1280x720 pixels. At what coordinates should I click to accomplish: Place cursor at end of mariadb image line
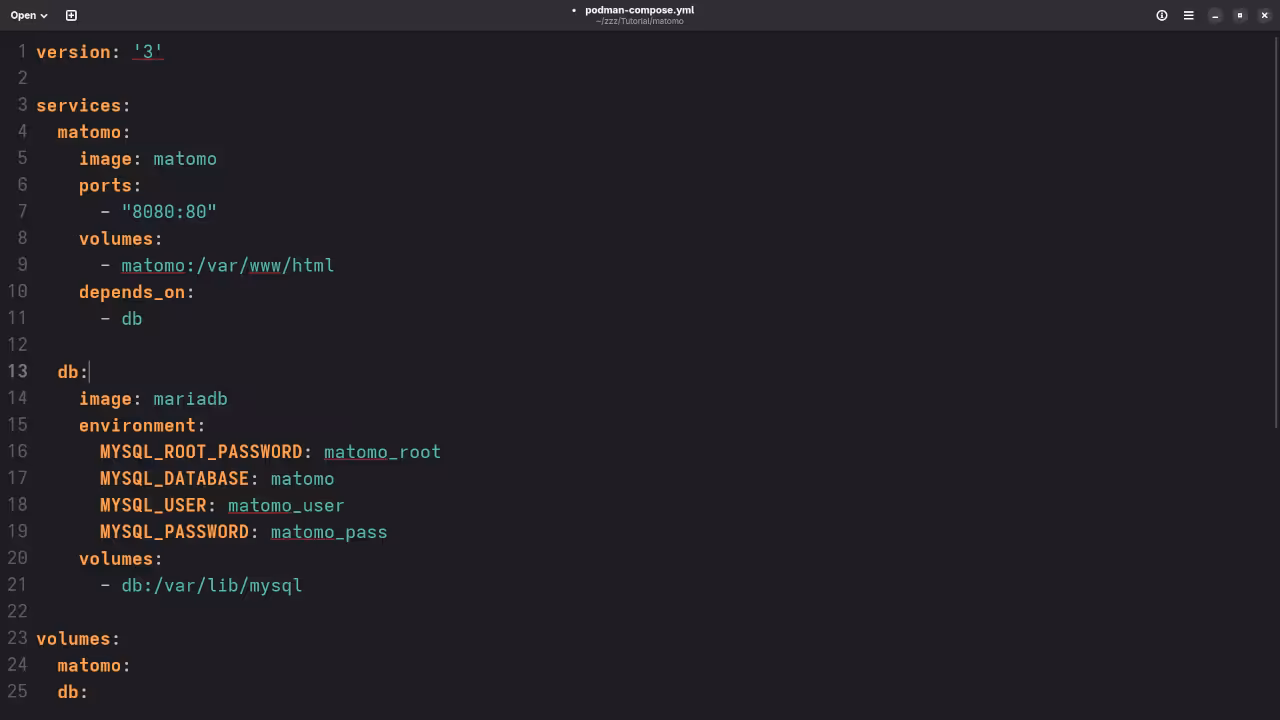[228, 399]
